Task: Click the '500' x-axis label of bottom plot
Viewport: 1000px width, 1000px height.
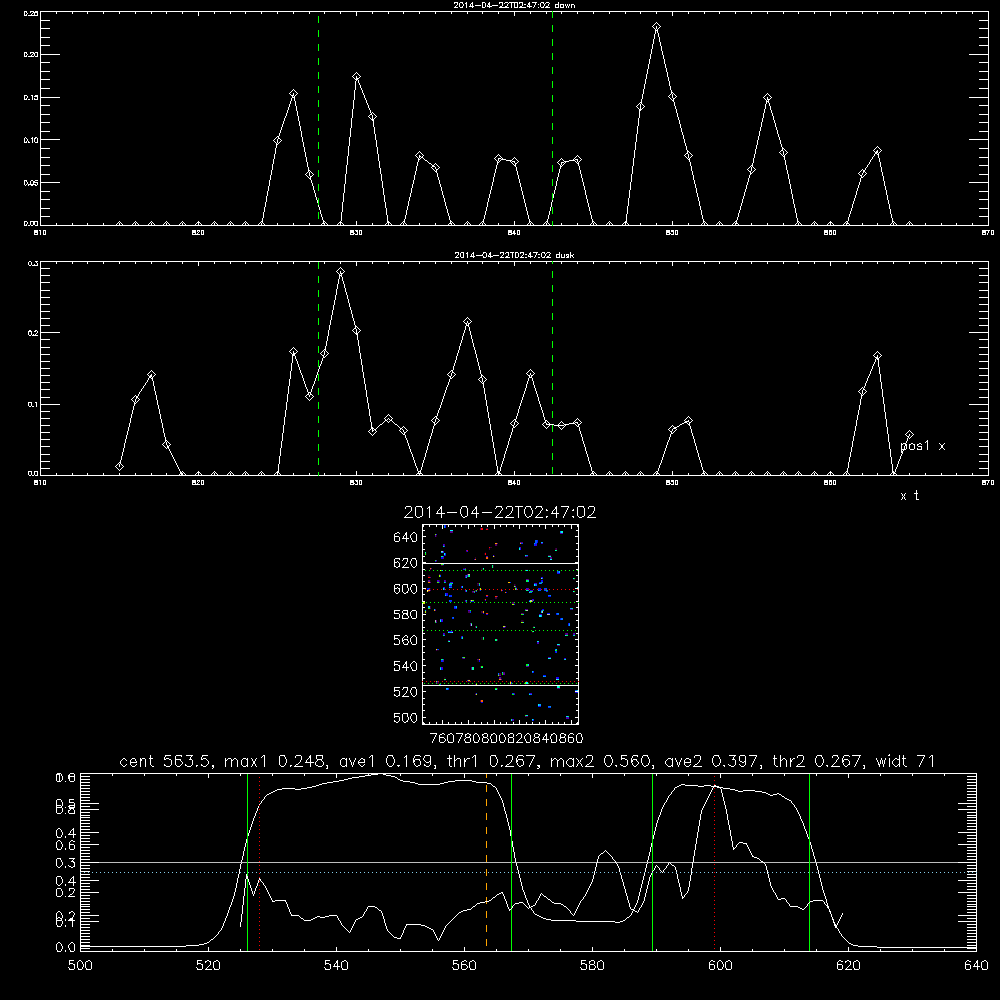Action: click(x=80, y=966)
